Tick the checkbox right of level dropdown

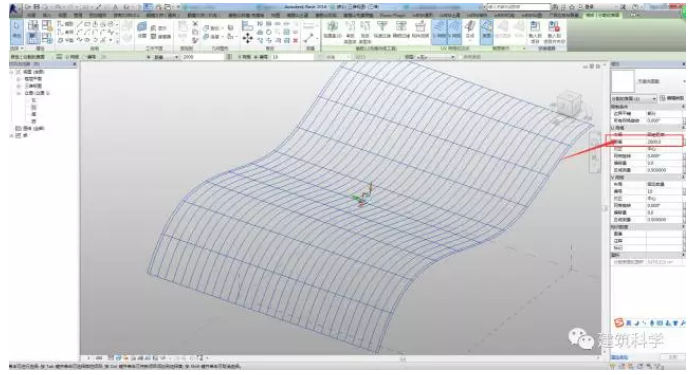461,57
